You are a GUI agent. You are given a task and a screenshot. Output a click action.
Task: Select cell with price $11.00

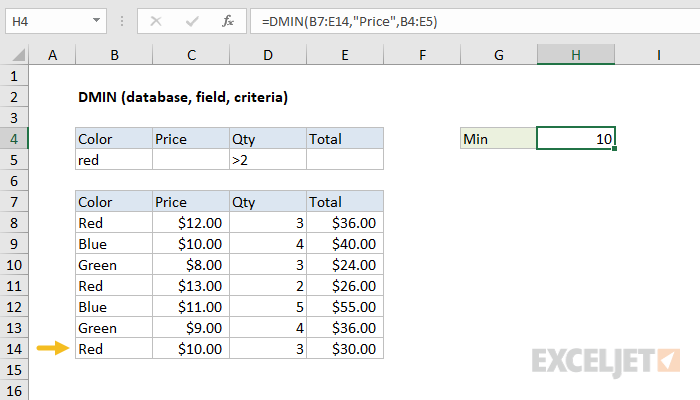(x=191, y=307)
